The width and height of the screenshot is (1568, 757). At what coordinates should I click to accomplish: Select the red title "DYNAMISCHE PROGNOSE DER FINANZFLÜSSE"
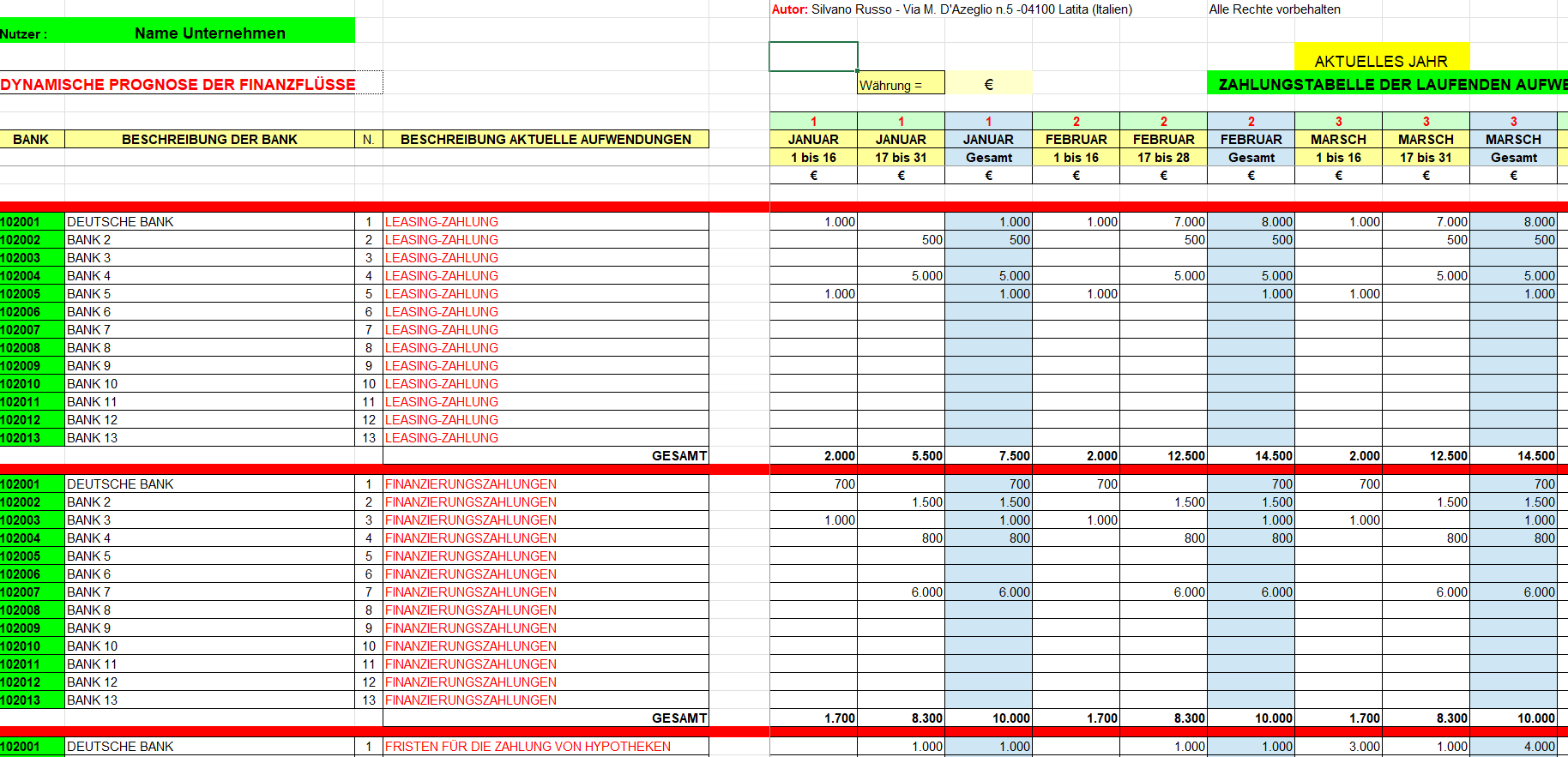(x=178, y=84)
